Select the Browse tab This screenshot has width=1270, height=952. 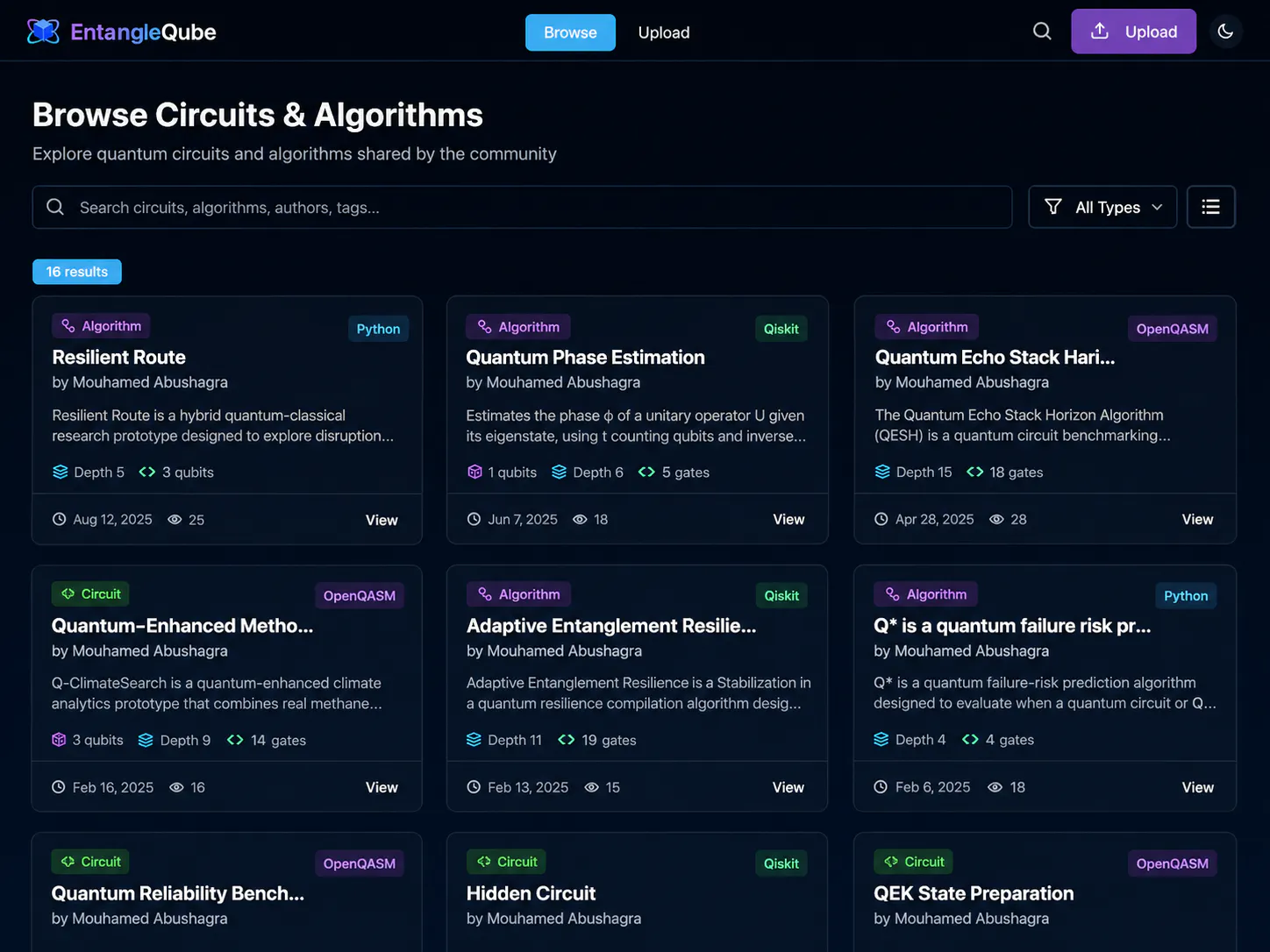coord(570,32)
